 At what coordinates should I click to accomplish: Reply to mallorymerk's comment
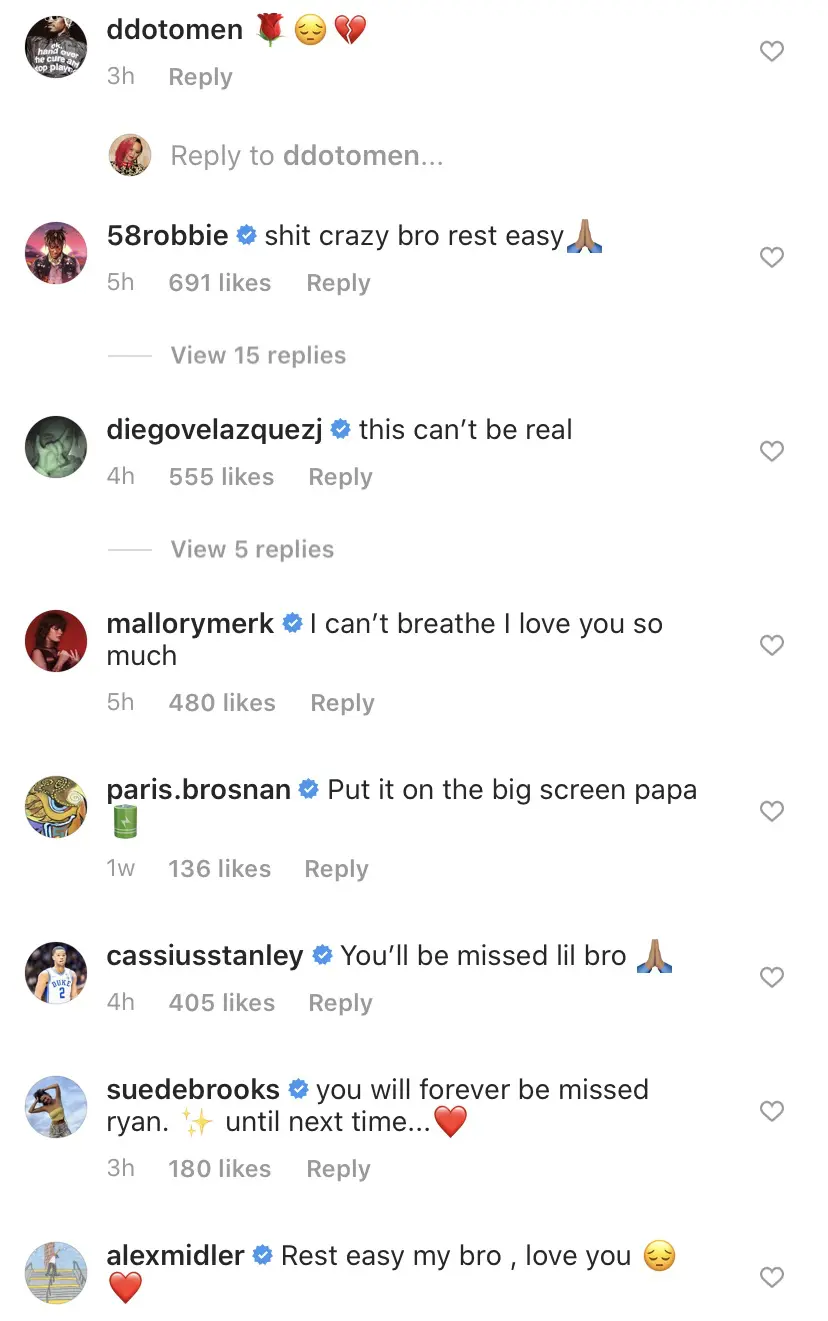342,703
